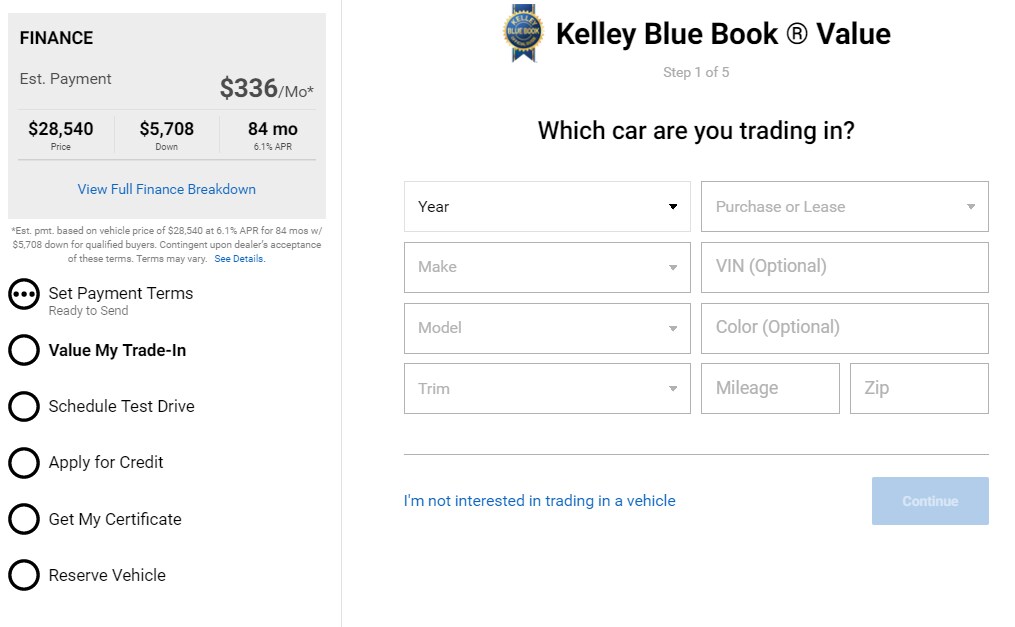Expand the Trim dropdown
Viewport: 1015px width, 627px height.
tap(548, 388)
